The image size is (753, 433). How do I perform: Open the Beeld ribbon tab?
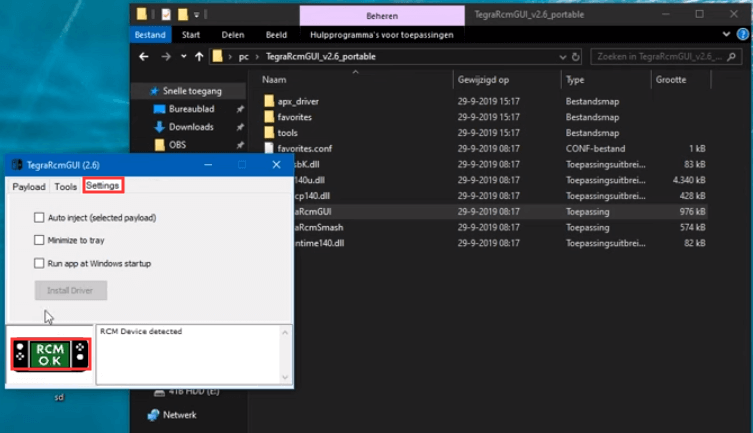coord(276,35)
